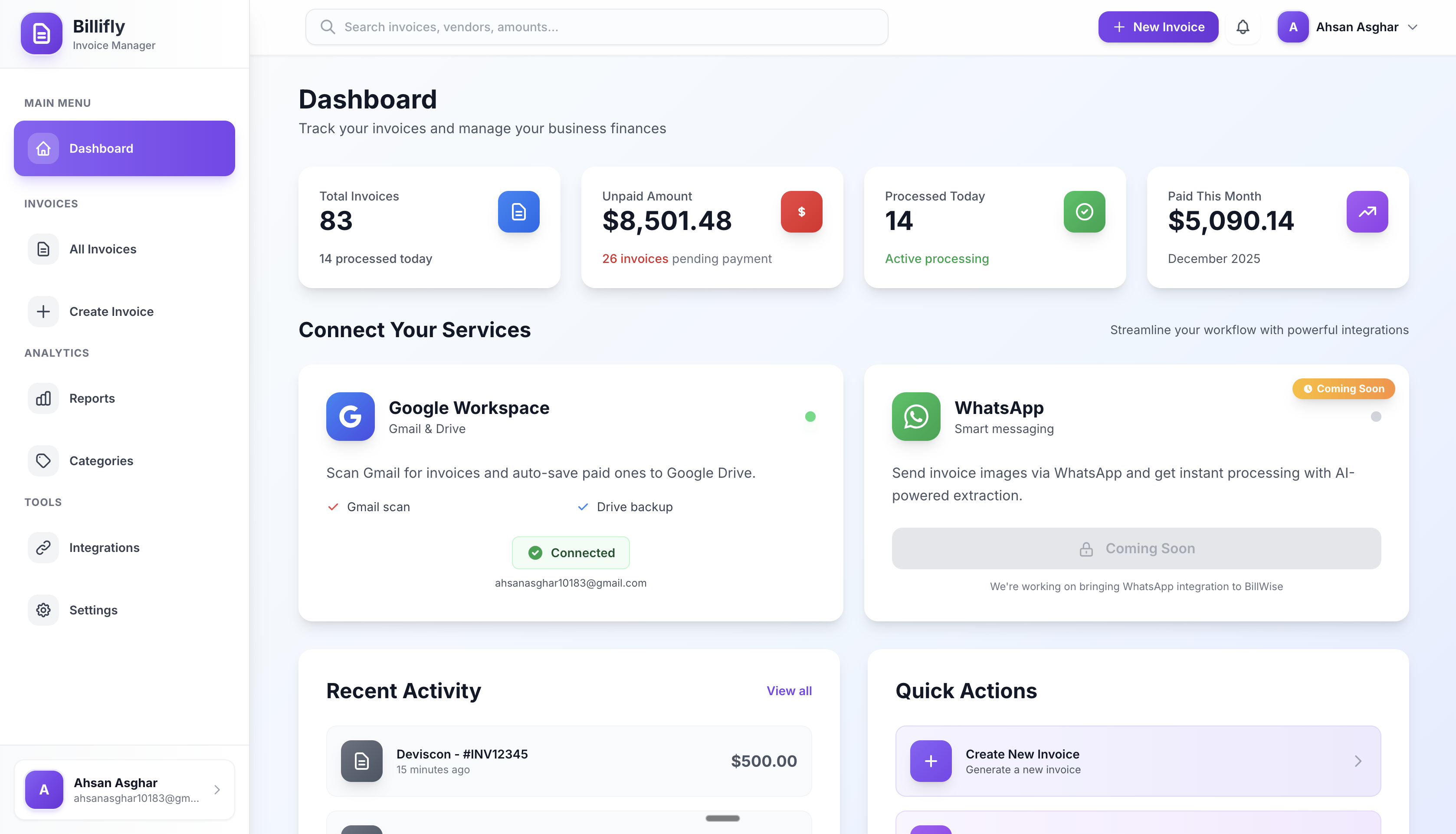Open Categories in the sidebar

point(124,460)
